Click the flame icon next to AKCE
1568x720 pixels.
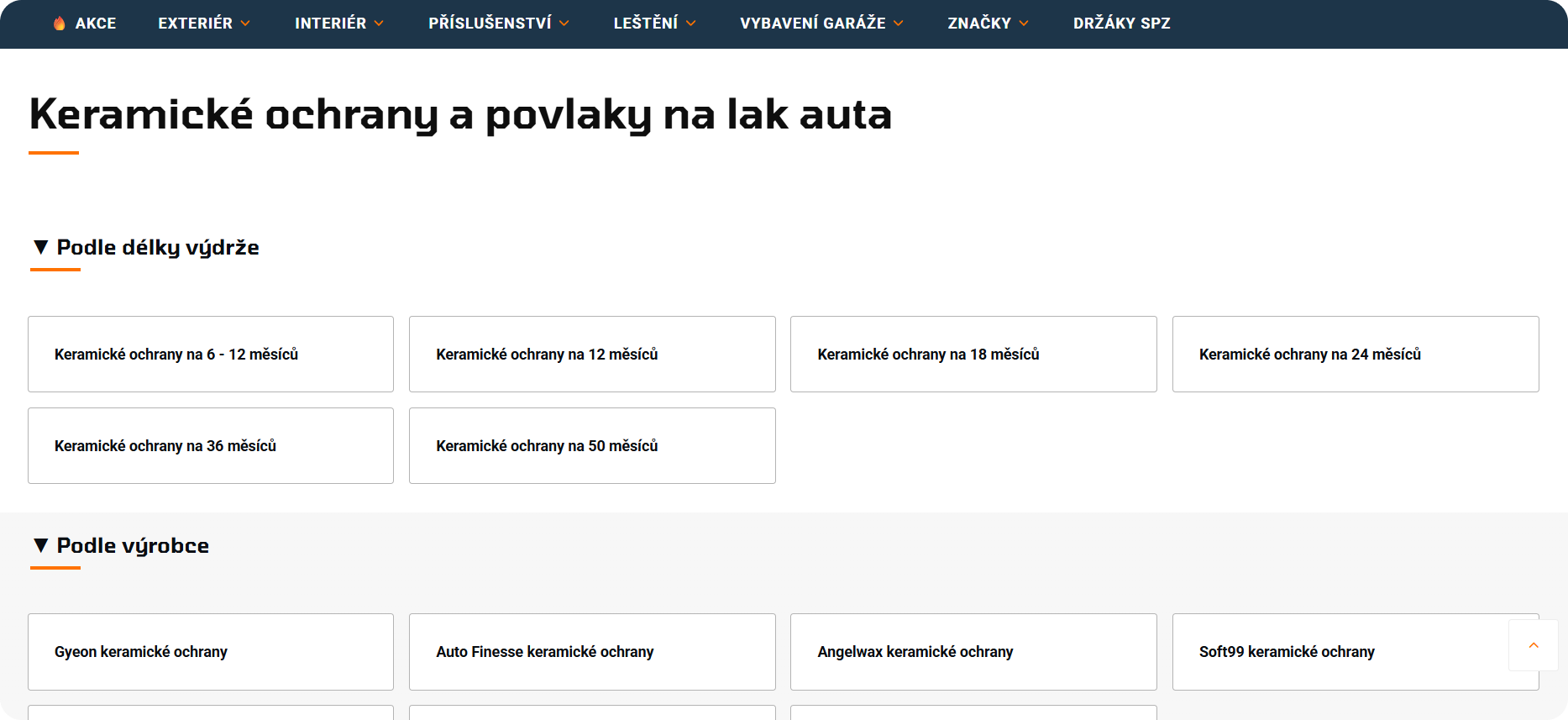click(x=59, y=24)
